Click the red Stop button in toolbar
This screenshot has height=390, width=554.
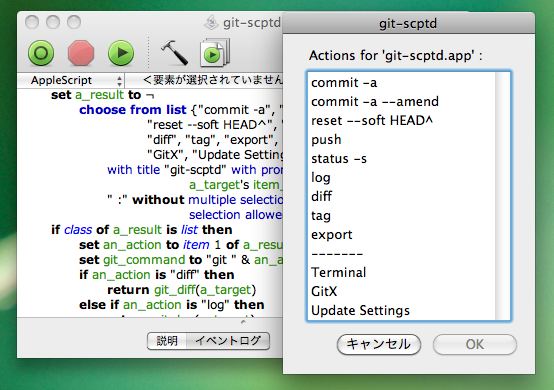tap(81, 53)
